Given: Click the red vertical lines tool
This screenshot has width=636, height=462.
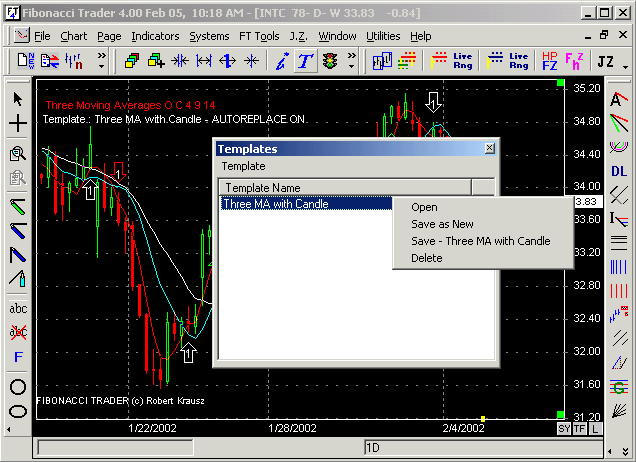Looking at the screenshot, I should pyautogui.click(x=619, y=291).
